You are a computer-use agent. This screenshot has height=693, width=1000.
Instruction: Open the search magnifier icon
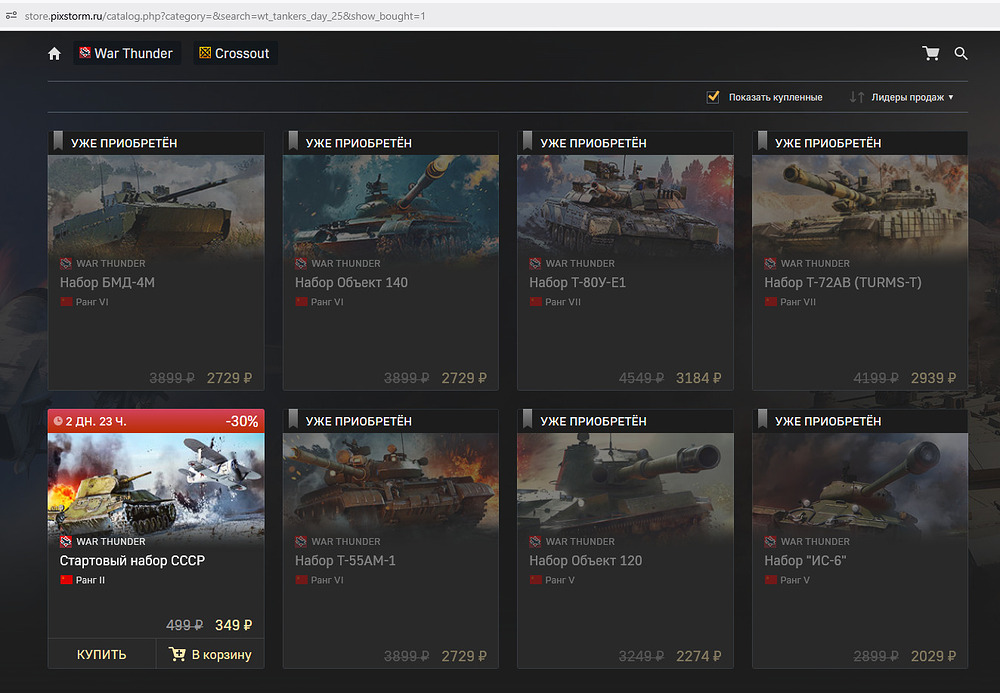pos(960,54)
